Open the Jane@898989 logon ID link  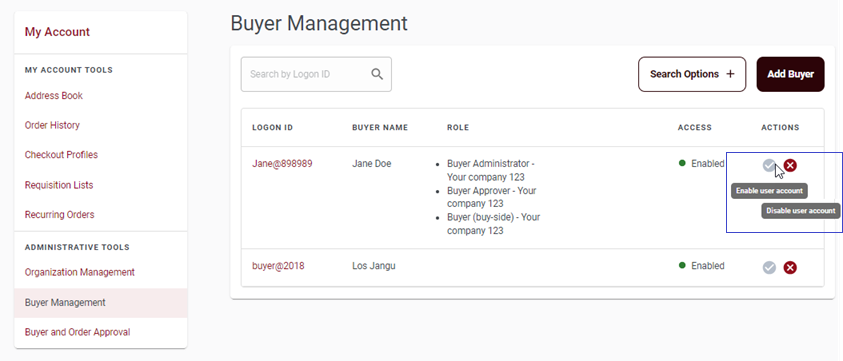(x=282, y=164)
